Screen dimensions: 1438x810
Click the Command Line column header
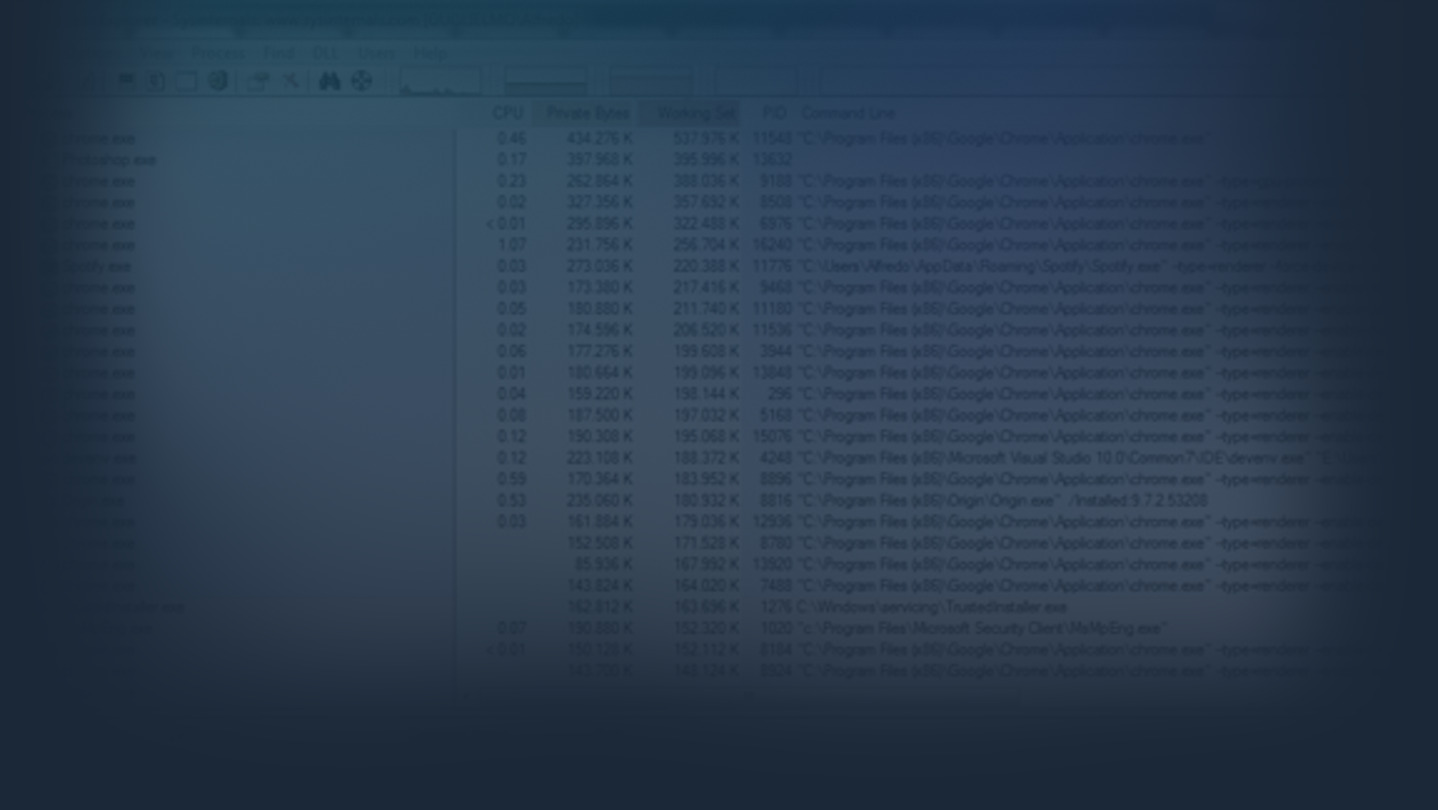tap(848, 113)
